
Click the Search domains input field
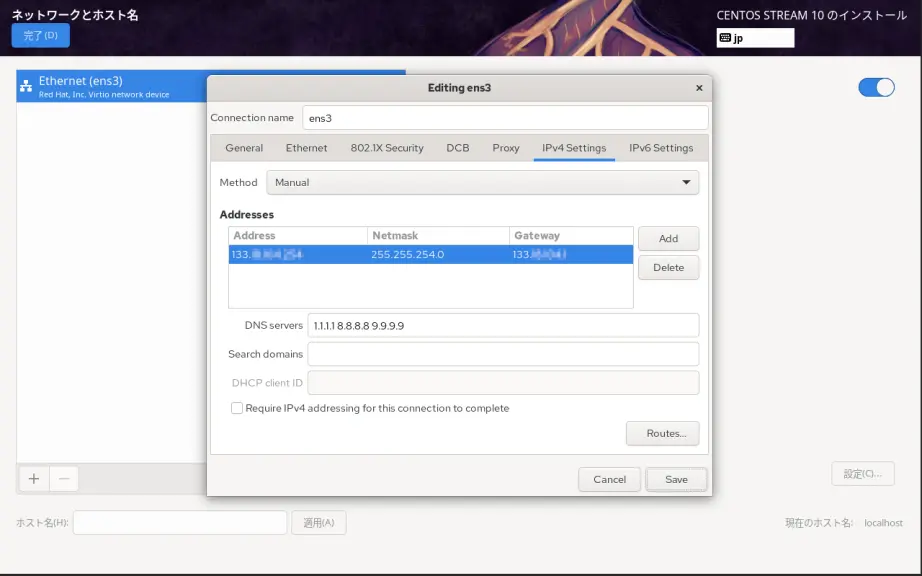coord(503,354)
